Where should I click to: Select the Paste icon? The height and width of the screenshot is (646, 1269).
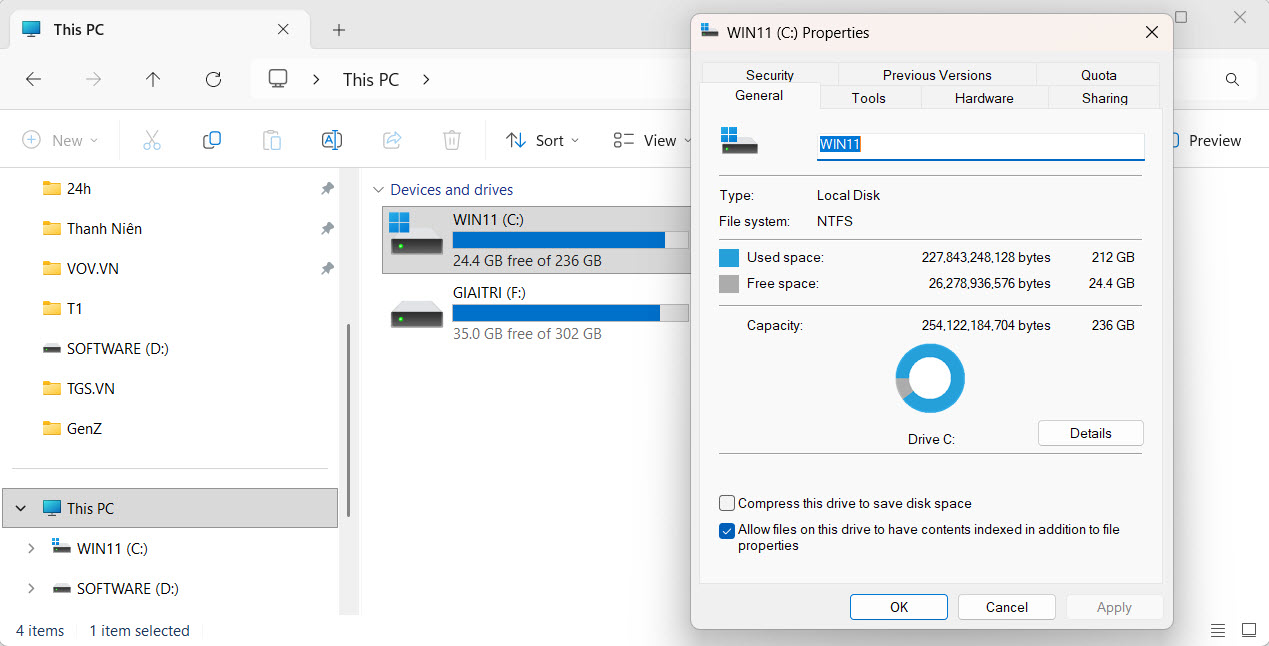click(271, 140)
